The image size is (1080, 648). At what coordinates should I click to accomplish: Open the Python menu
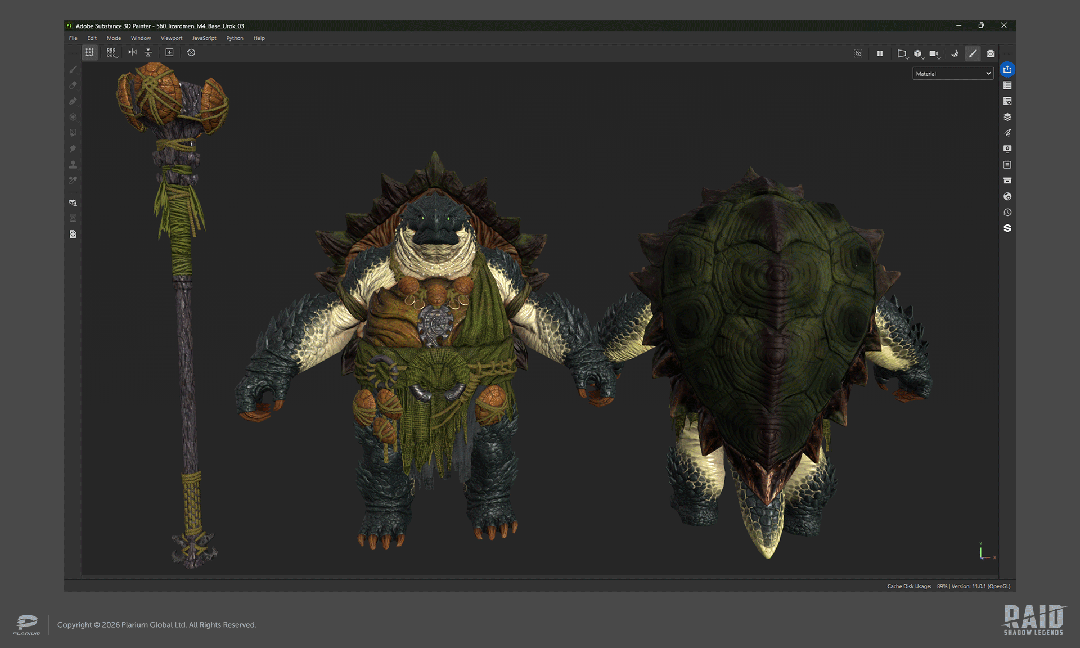tap(235, 38)
